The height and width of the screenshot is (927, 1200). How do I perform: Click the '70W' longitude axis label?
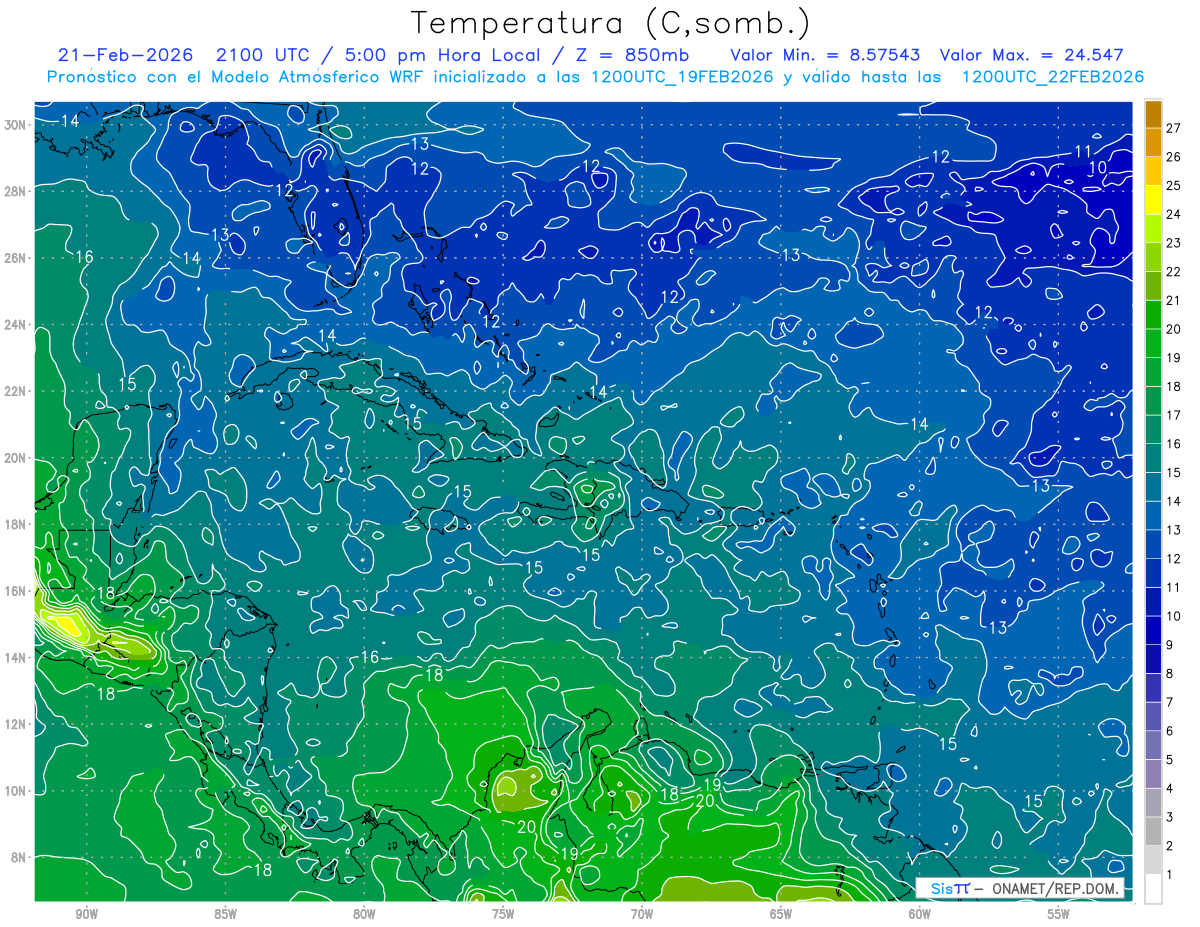click(642, 914)
